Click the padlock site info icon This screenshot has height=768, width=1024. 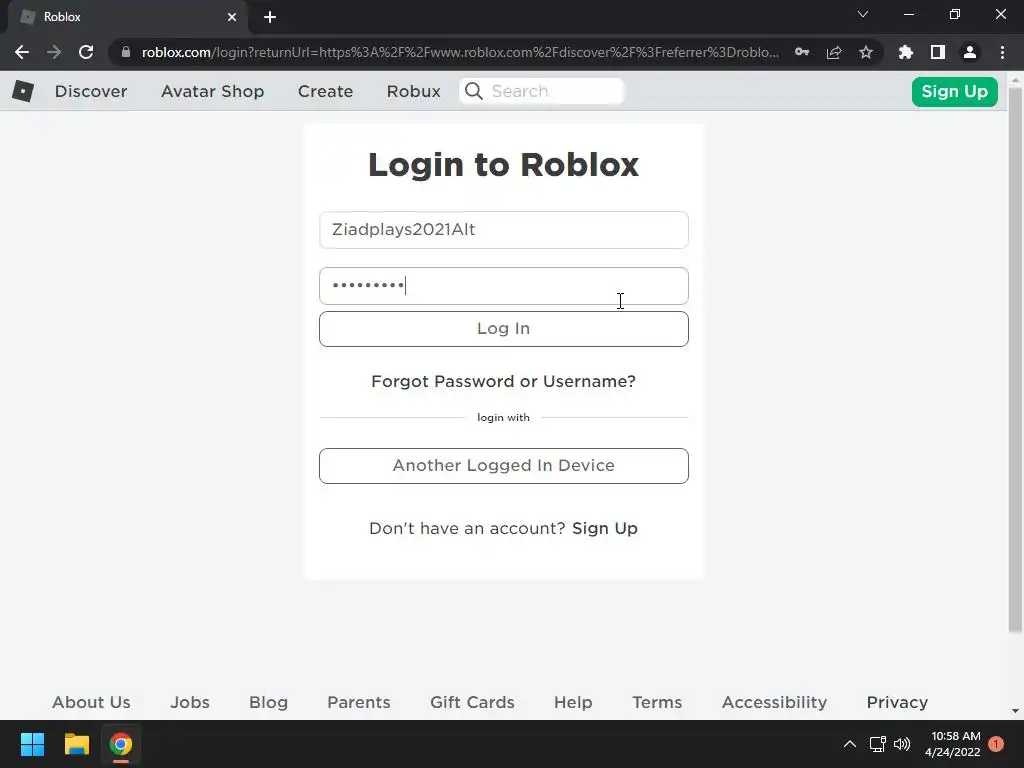pyautogui.click(x=126, y=52)
